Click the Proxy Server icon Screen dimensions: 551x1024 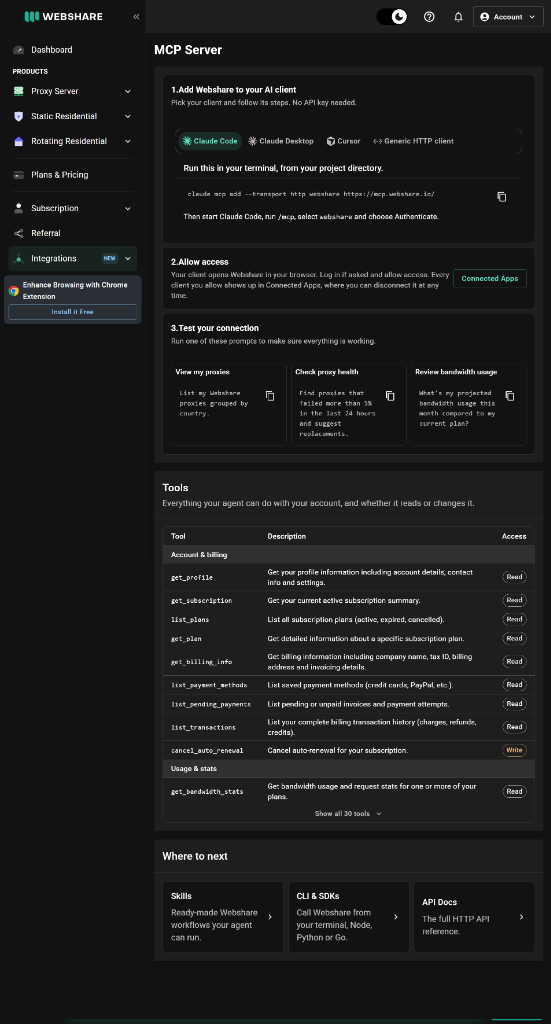click(x=18, y=91)
